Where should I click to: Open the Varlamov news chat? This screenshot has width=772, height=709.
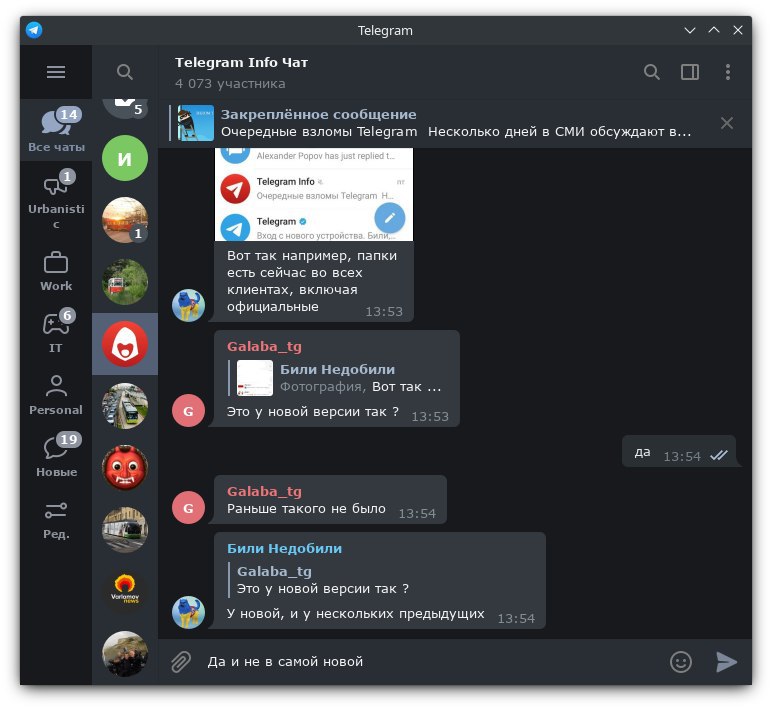click(125, 592)
